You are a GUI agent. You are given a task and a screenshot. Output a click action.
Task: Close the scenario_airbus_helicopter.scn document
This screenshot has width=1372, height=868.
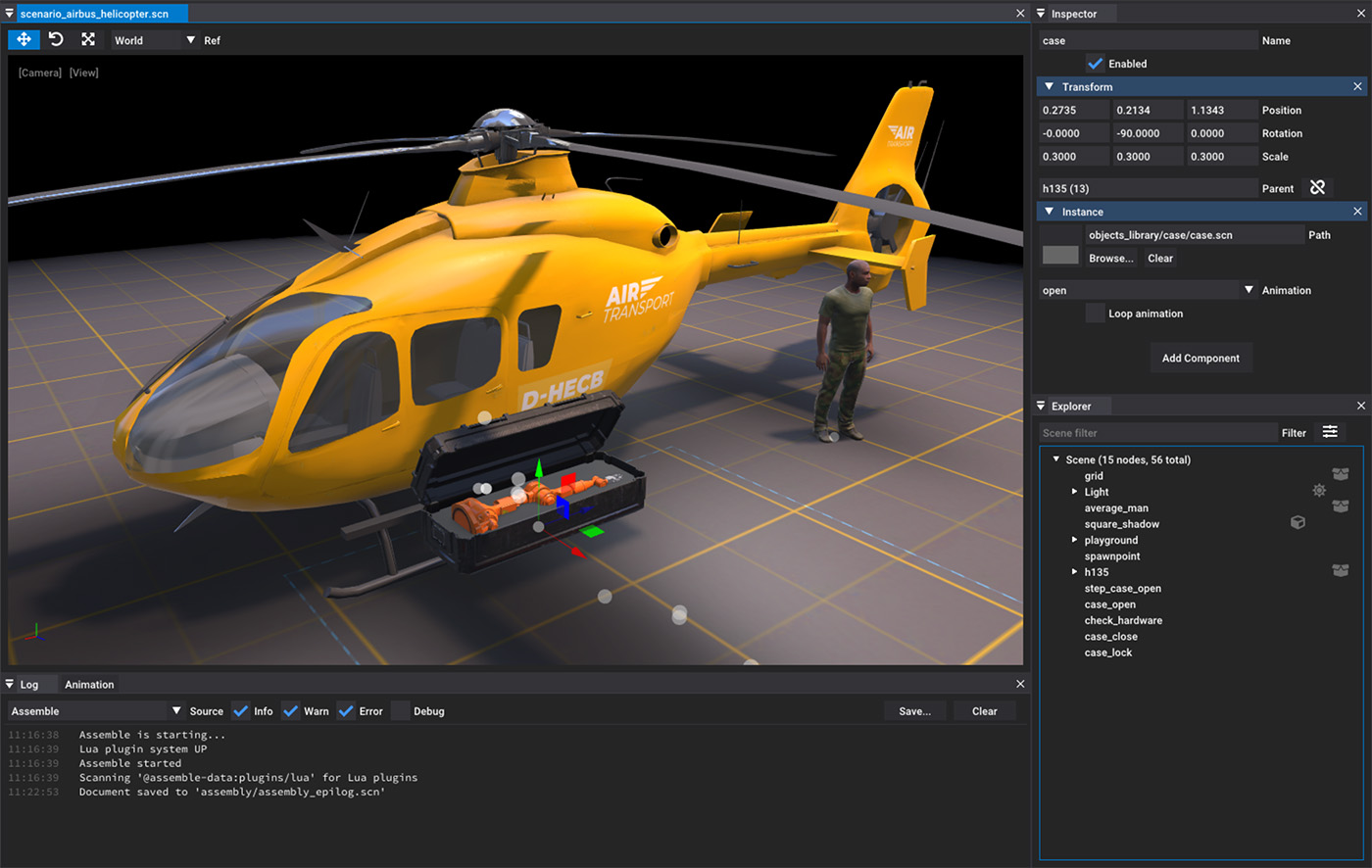coord(1020,14)
